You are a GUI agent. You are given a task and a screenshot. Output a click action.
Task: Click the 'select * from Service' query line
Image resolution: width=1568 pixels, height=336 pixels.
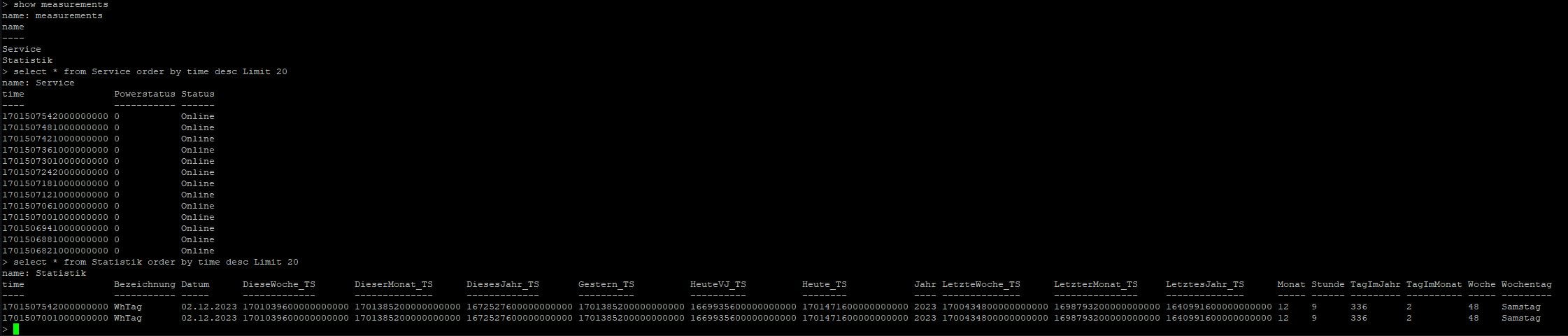click(150, 71)
